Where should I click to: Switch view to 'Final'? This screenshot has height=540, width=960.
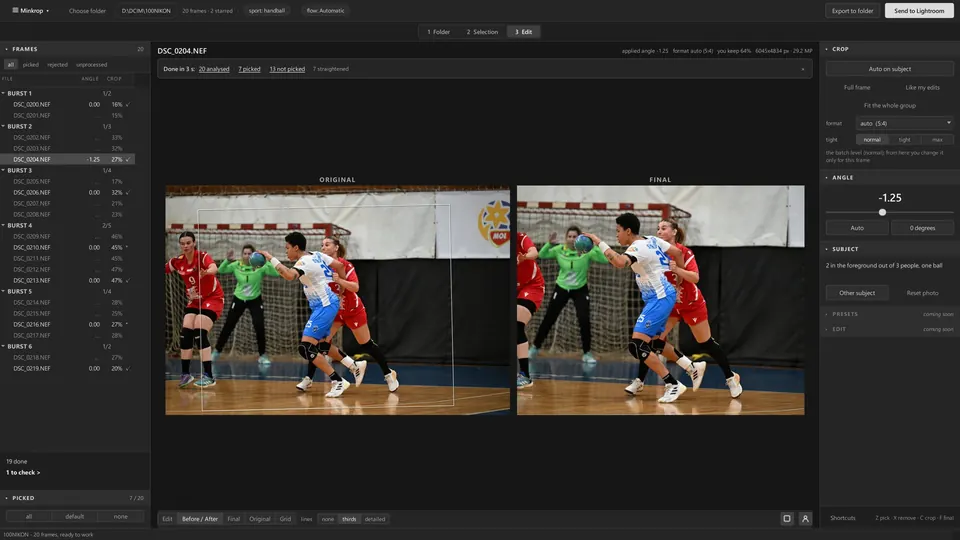pos(233,519)
